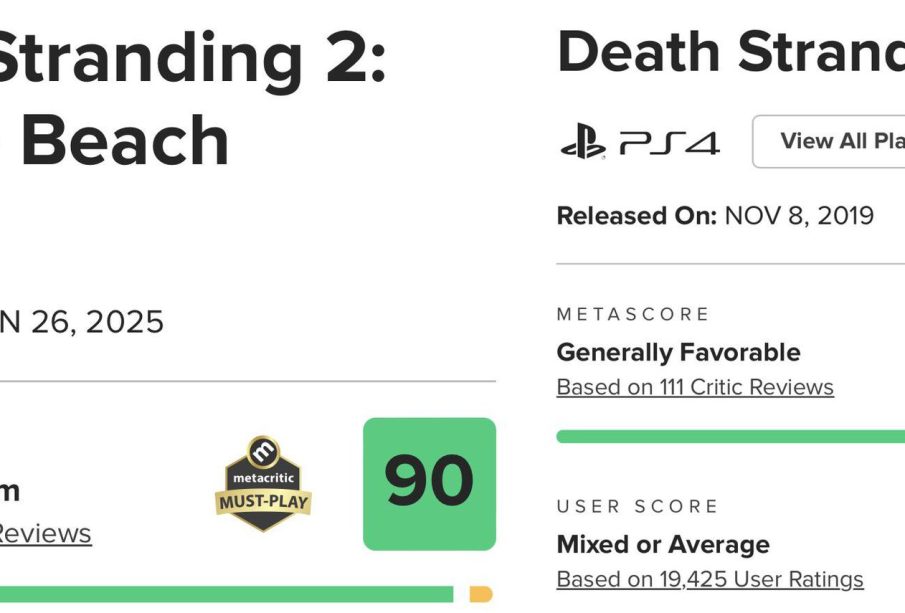This screenshot has width=905, height=613.
Task: Click the green score distribution bar under 90
Action: 227,594
